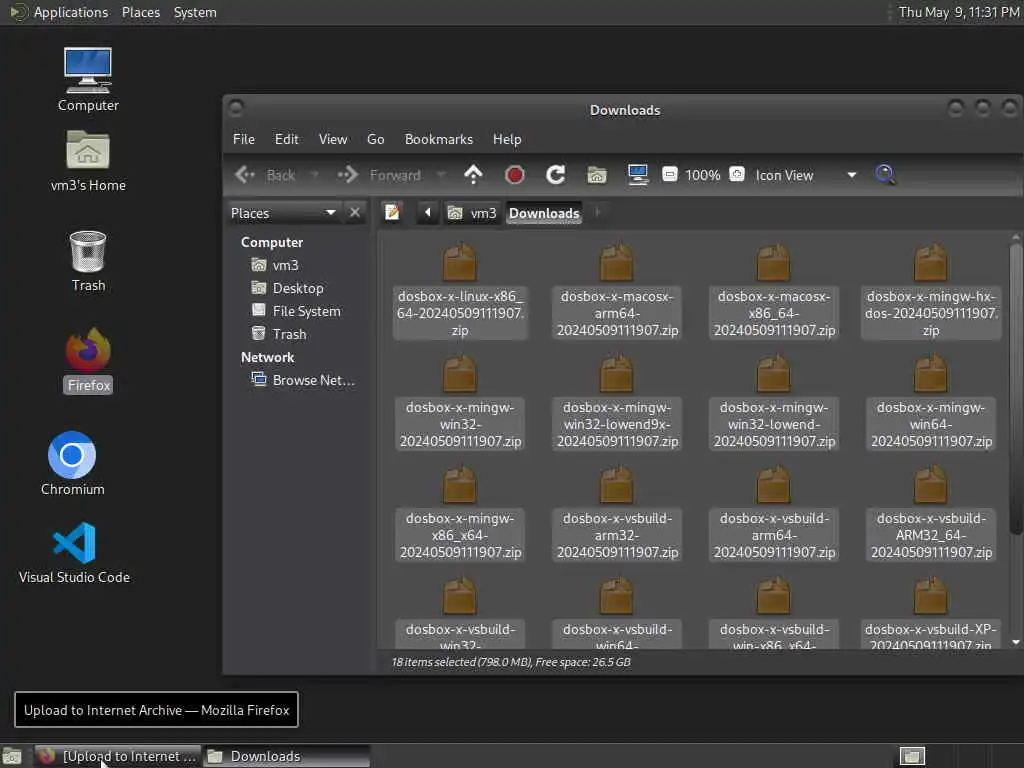The width and height of the screenshot is (1024, 768).
Task: Click the red Stop loading icon
Action: 515,175
